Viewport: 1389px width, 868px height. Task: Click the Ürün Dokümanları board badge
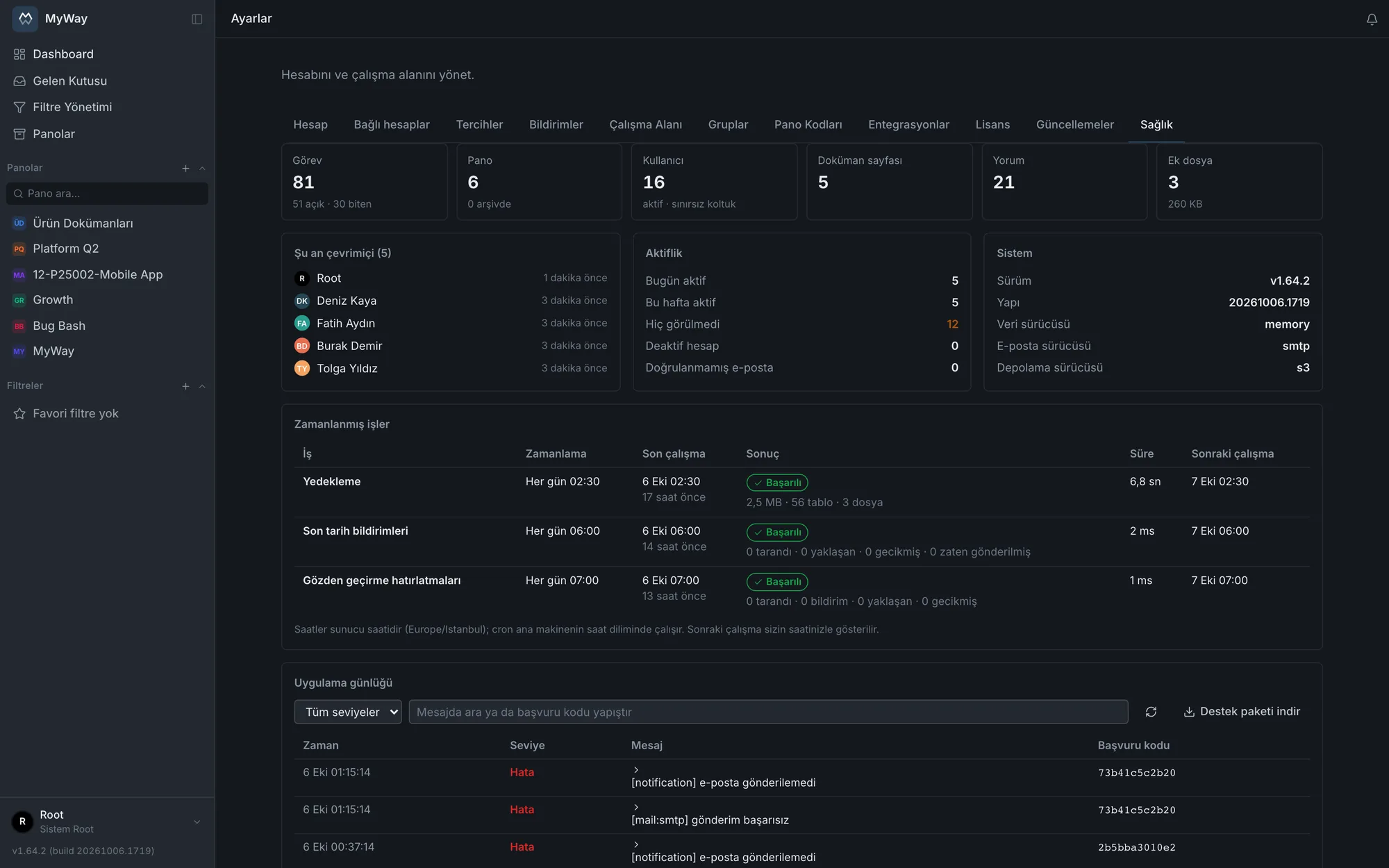(x=19, y=224)
